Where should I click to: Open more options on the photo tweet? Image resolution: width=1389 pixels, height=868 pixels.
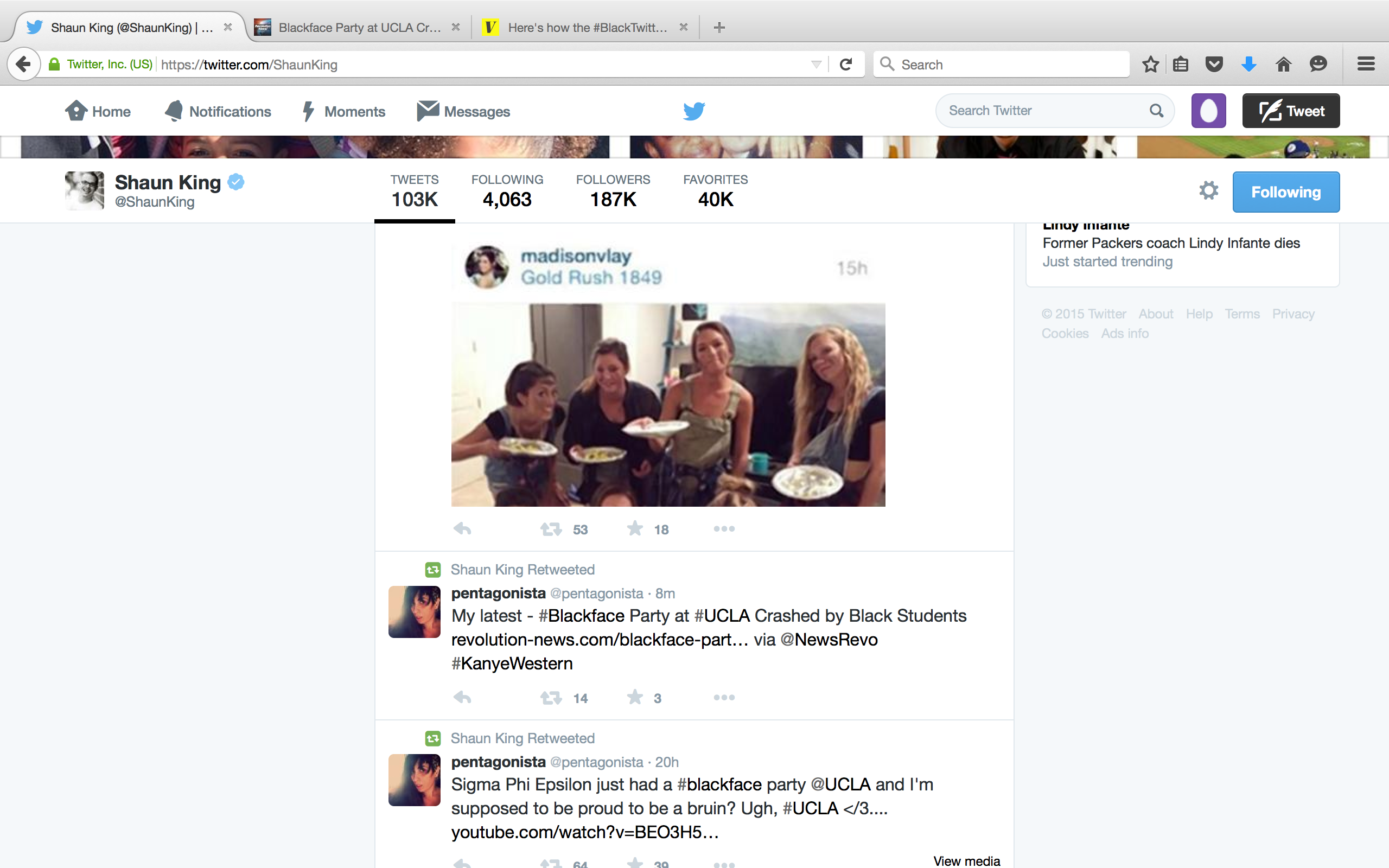point(724,529)
